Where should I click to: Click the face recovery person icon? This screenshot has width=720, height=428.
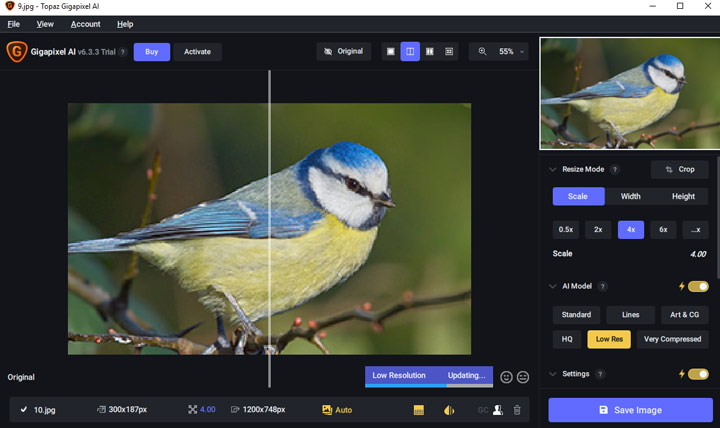tap(497, 410)
